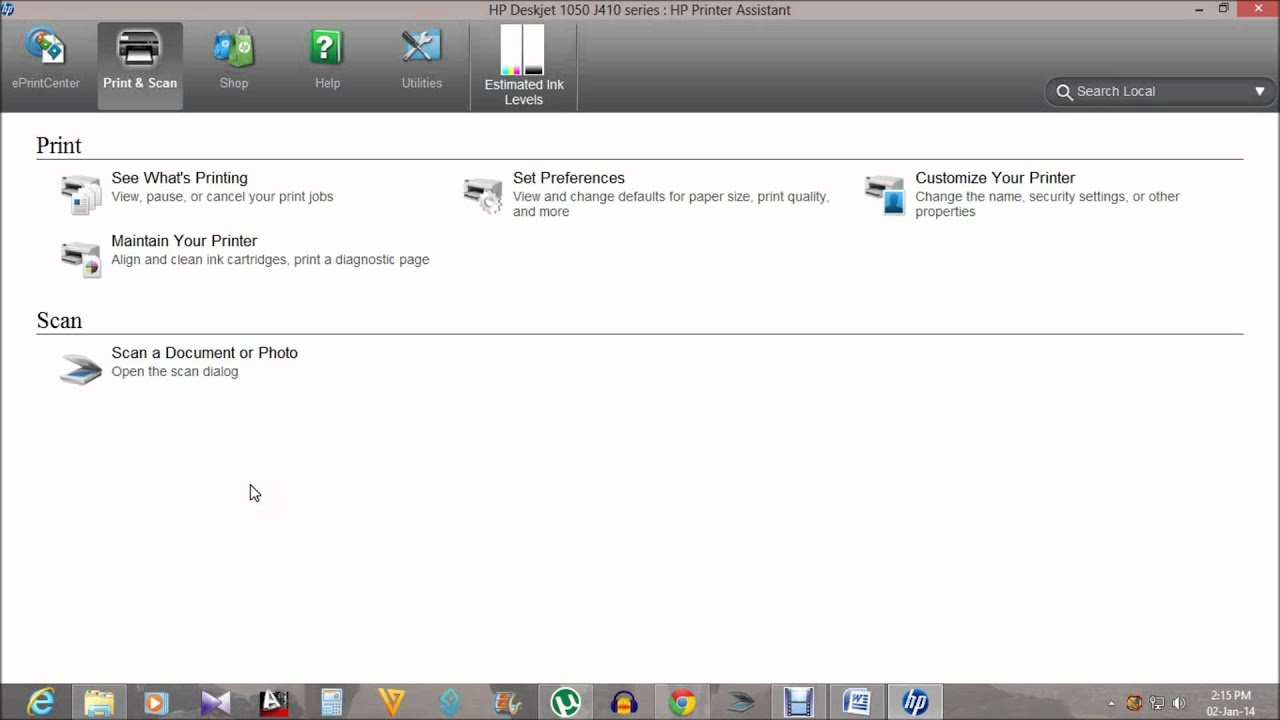Click the Search Local input field
The height and width of the screenshot is (720, 1280).
[1160, 91]
